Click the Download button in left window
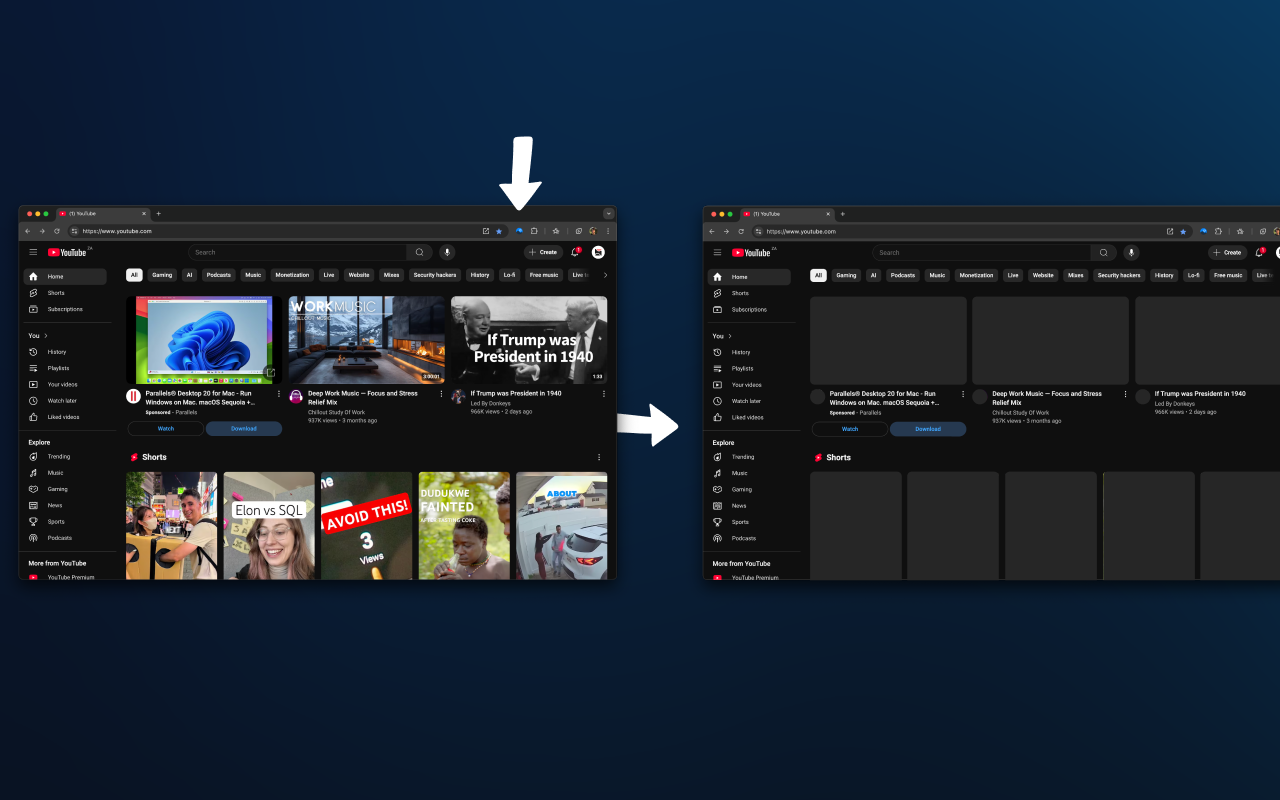This screenshot has height=800, width=1280. (244, 429)
